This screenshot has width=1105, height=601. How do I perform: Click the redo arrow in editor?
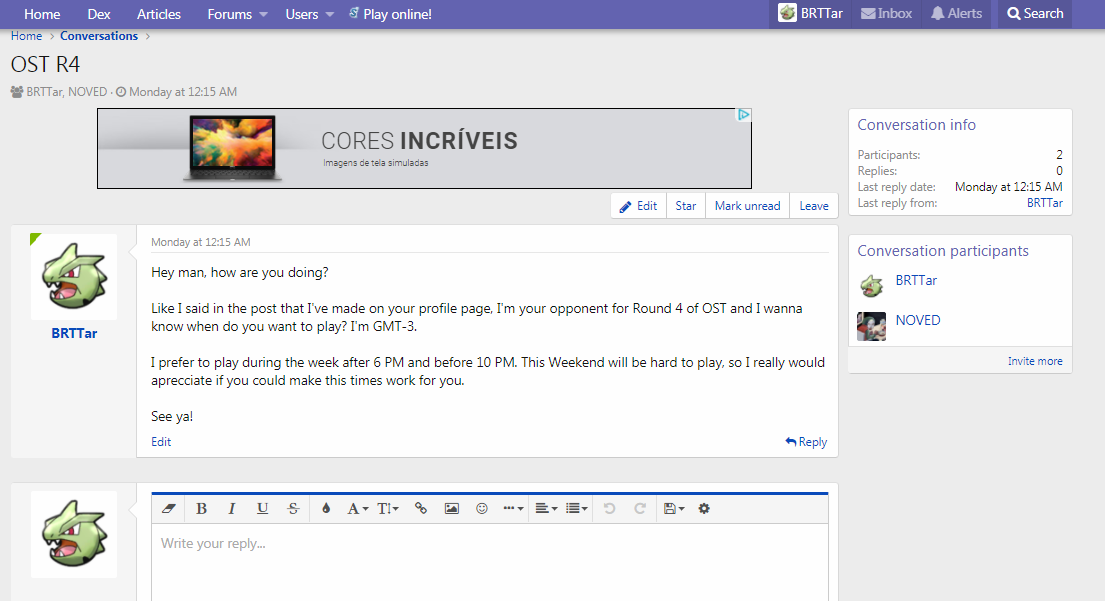coord(640,508)
